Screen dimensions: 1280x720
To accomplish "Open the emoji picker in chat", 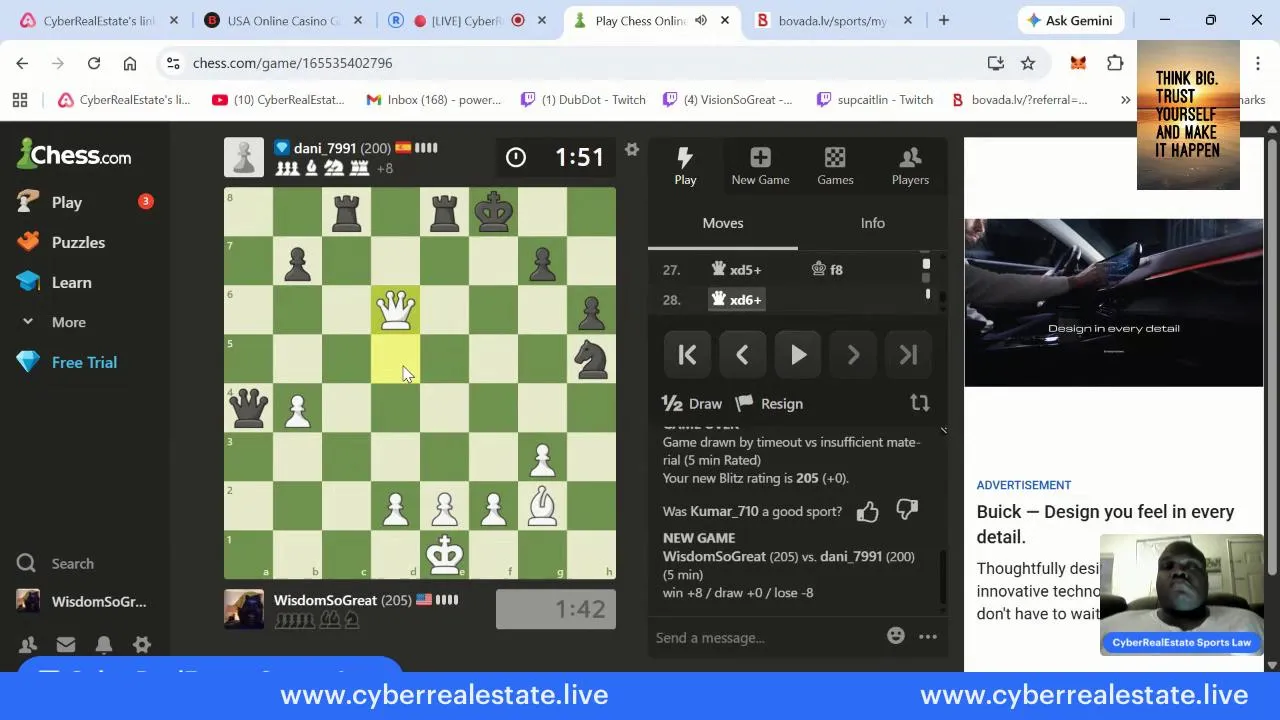I will click(x=895, y=636).
